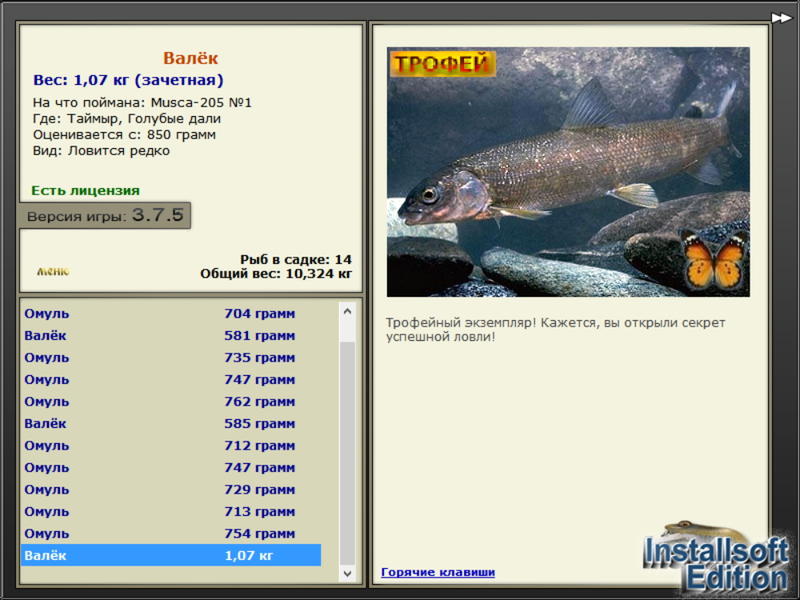The height and width of the screenshot is (600, 800).
Task: Select the Омуль 735 грамм row
Action: [x=171, y=357]
